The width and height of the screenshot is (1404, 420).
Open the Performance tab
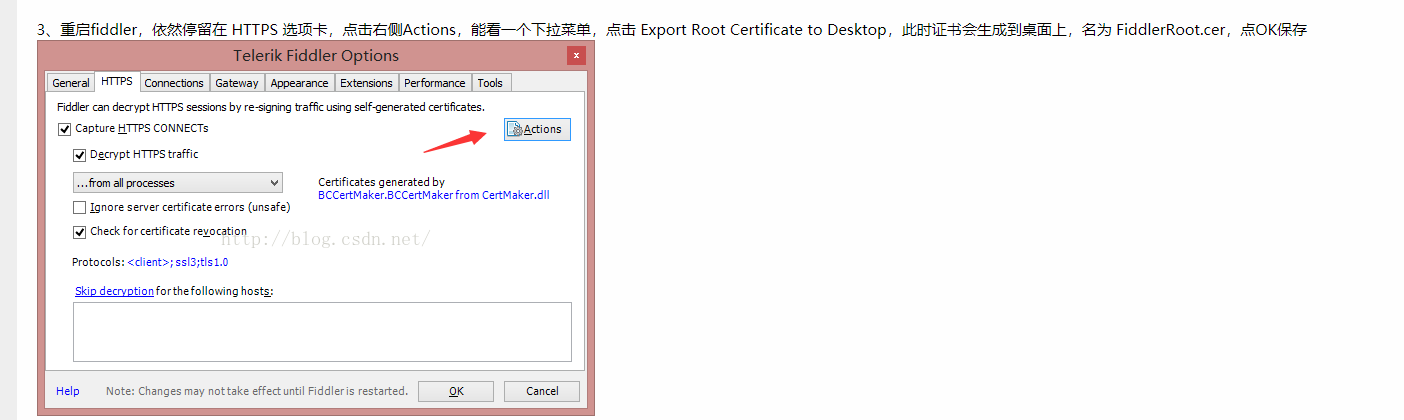435,83
